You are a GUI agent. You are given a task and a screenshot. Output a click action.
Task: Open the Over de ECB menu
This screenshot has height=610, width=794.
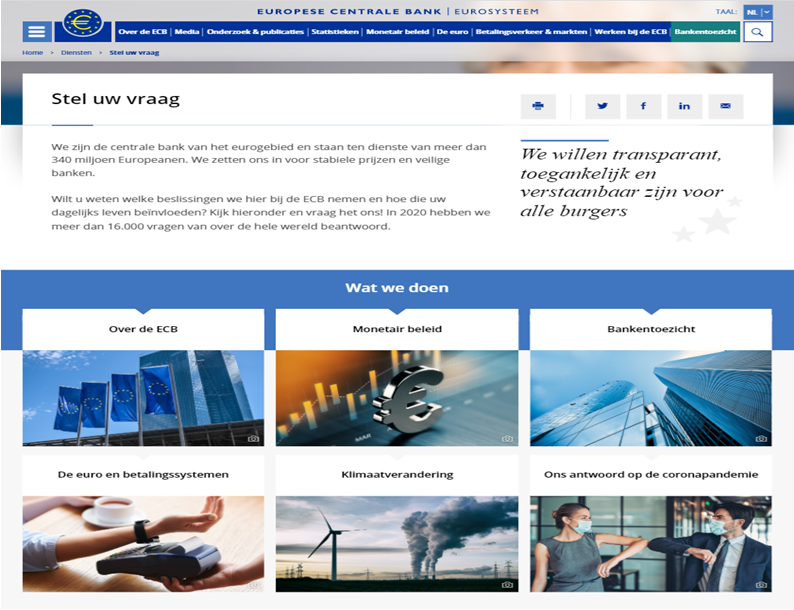[x=143, y=32]
